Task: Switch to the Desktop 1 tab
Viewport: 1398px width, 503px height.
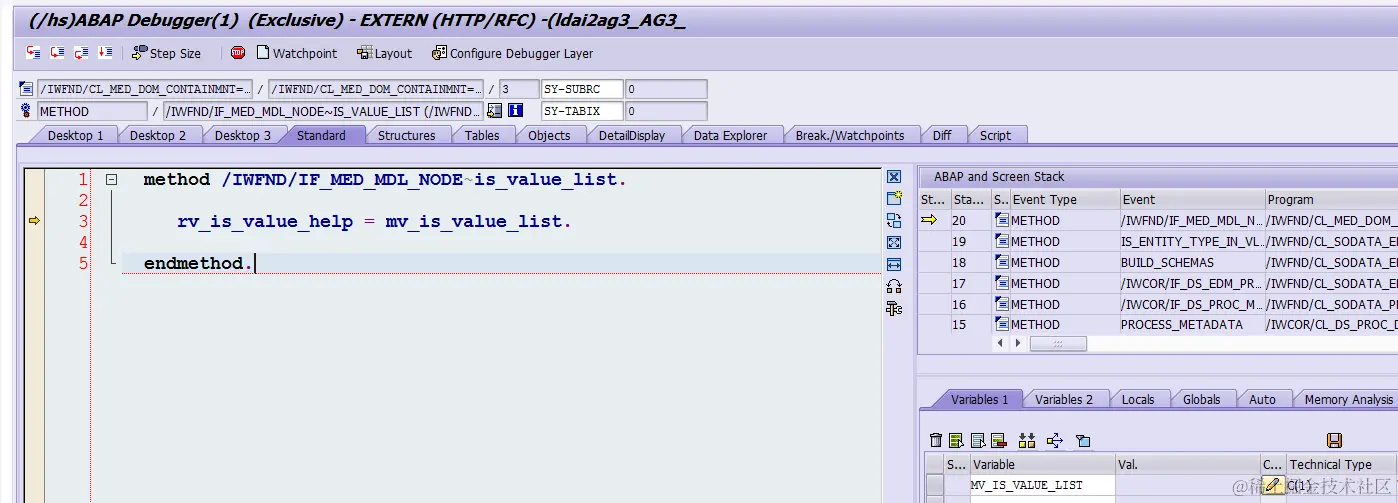Action: (x=75, y=135)
